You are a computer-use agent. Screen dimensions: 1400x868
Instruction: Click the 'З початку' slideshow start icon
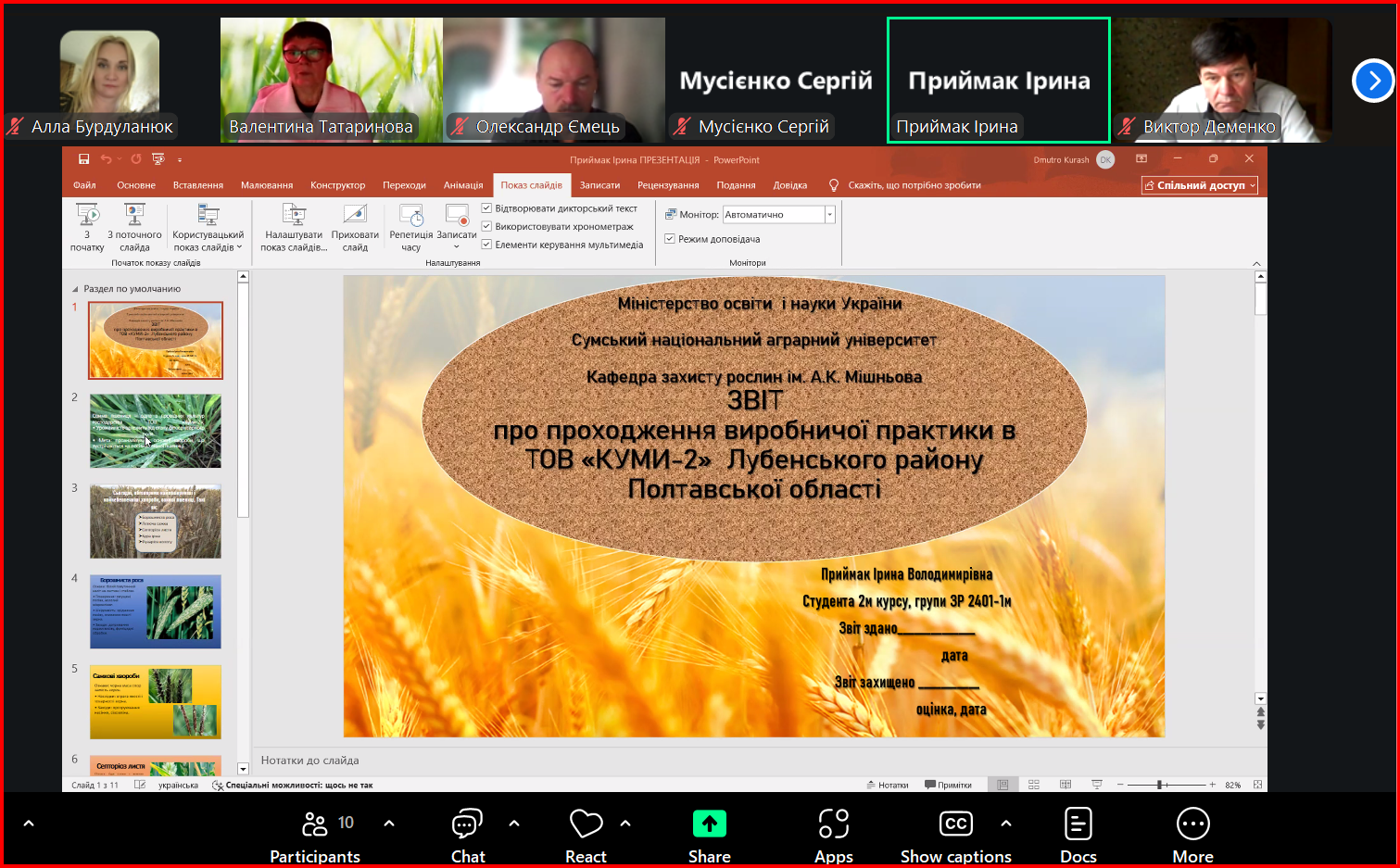coord(87,216)
